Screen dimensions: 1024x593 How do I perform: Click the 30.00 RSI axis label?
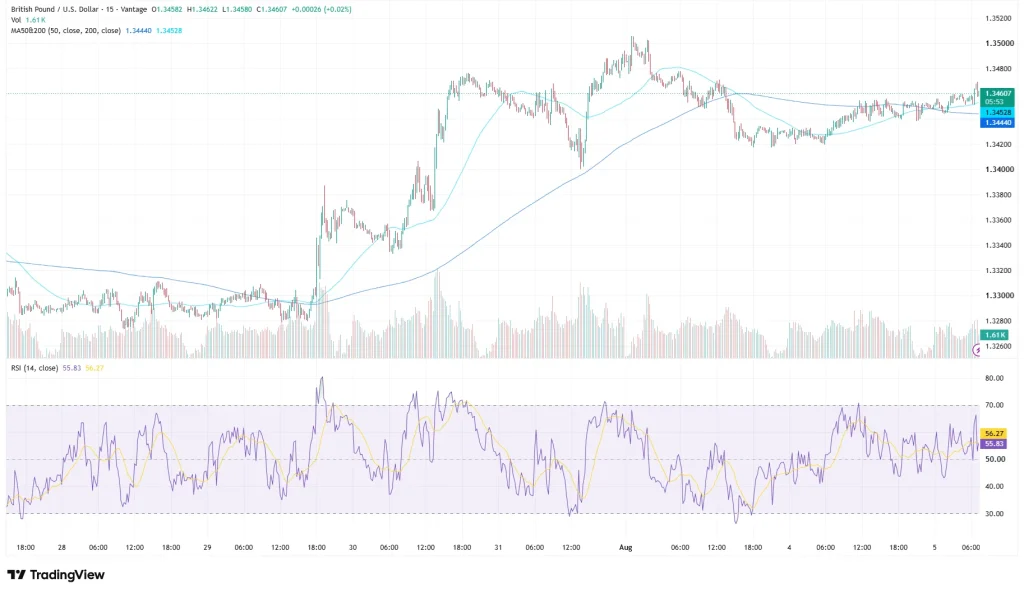(994, 514)
